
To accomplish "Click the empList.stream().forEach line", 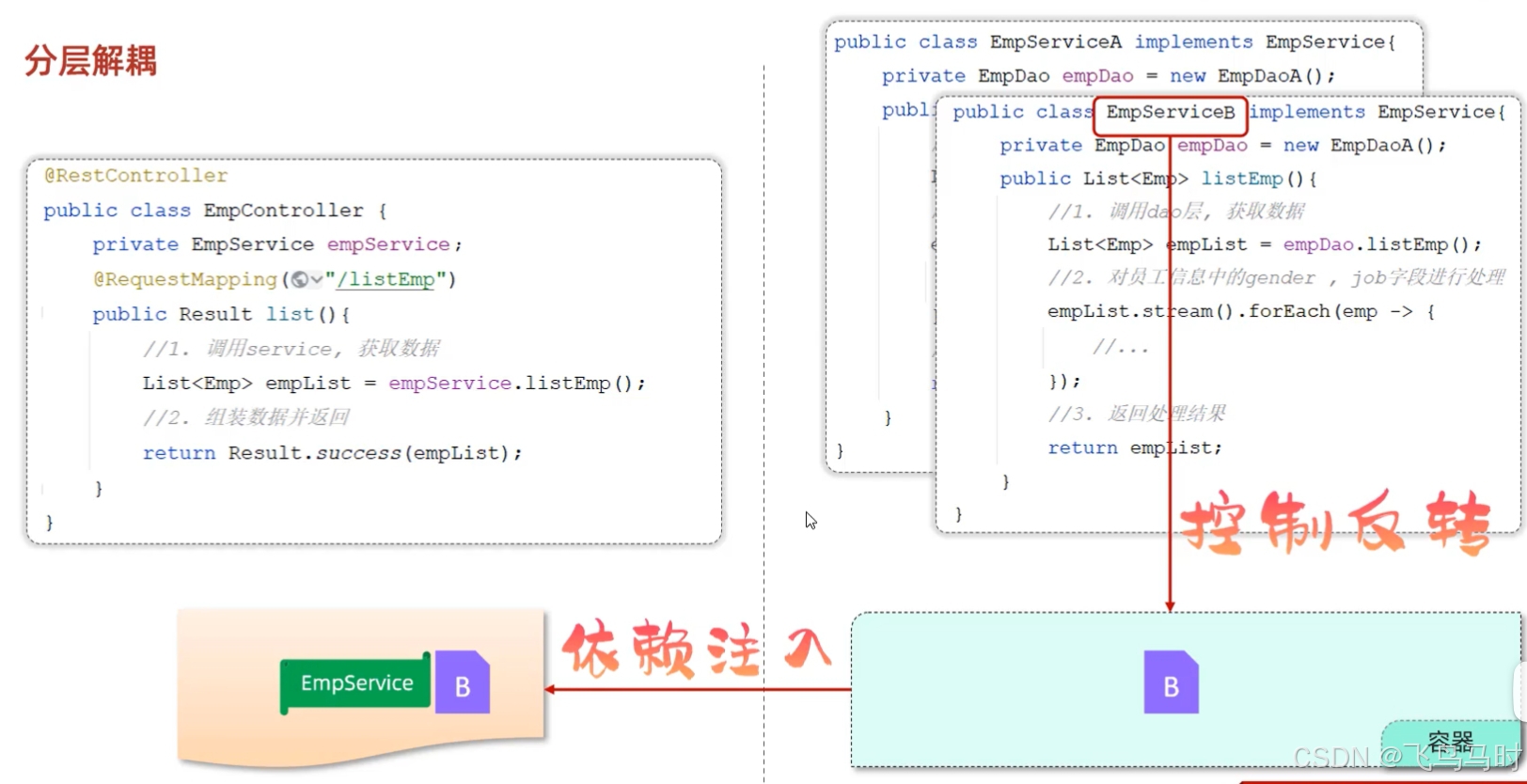I will point(1241,311).
